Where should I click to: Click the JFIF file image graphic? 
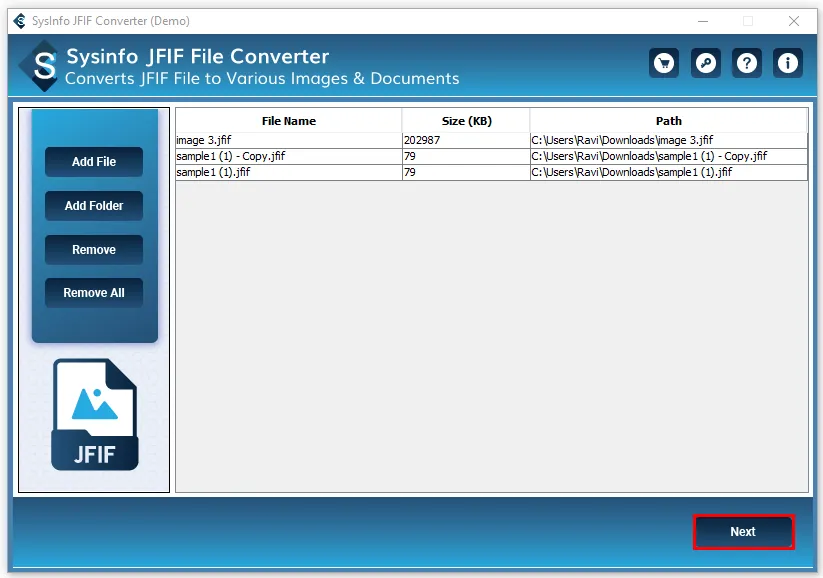(94, 414)
